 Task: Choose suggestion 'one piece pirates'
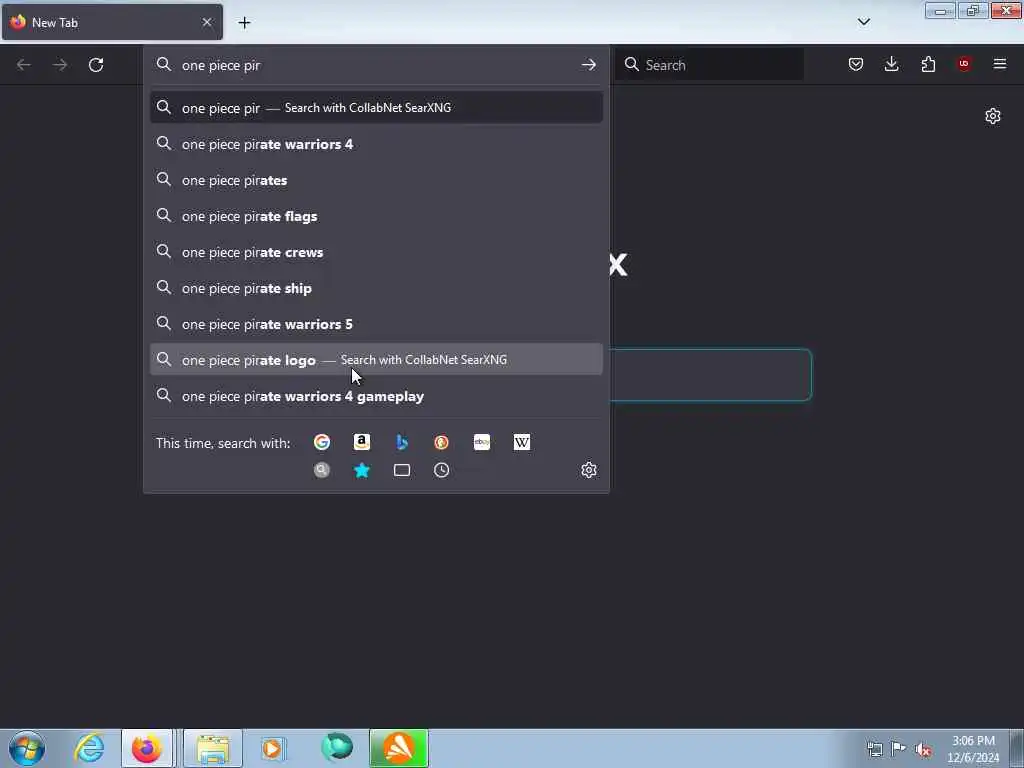[x=376, y=180]
